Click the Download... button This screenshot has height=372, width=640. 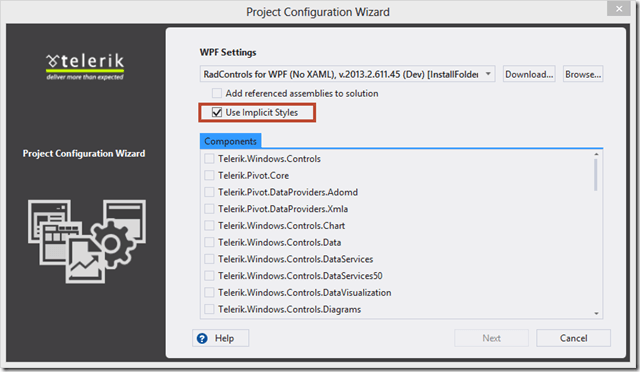click(x=529, y=74)
